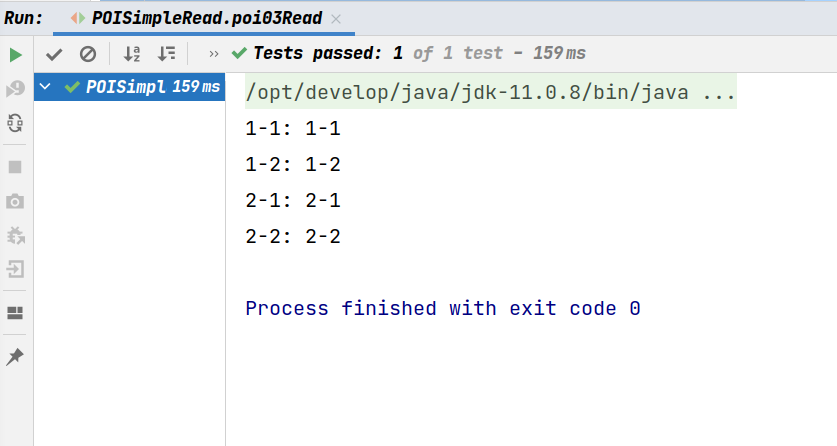Rerun the test with green play icon

click(x=15, y=55)
